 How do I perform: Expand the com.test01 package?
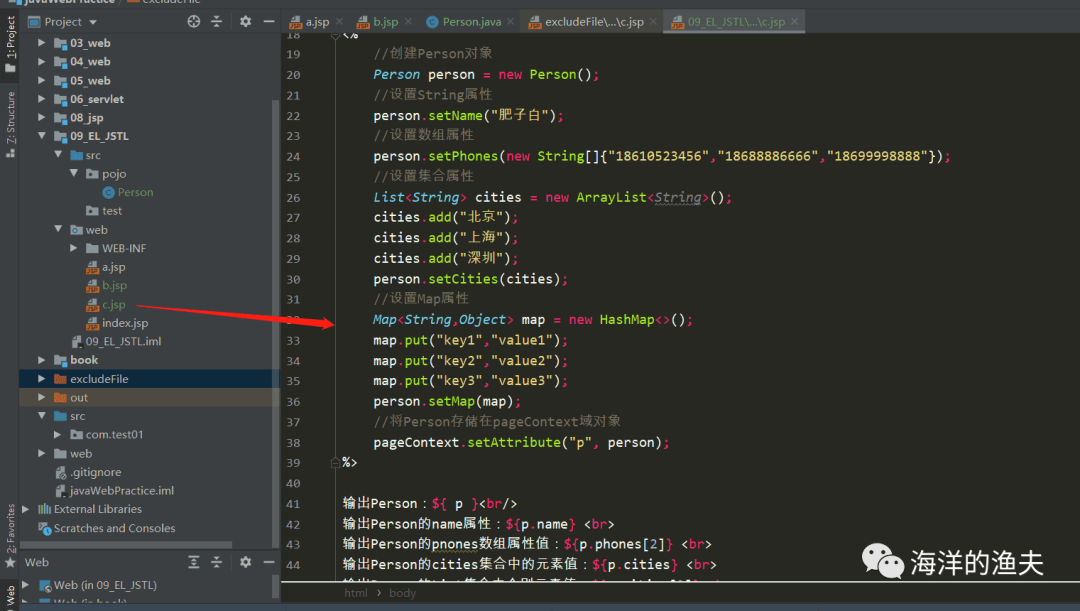point(58,435)
